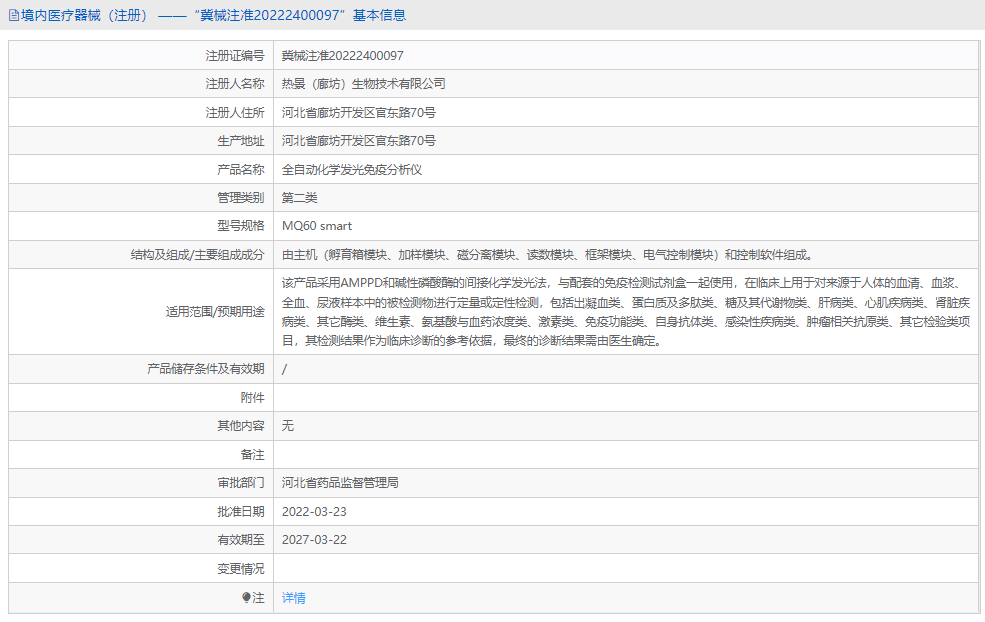Click the 审批部门 label
This screenshot has width=985, height=622.
point(241,483)
